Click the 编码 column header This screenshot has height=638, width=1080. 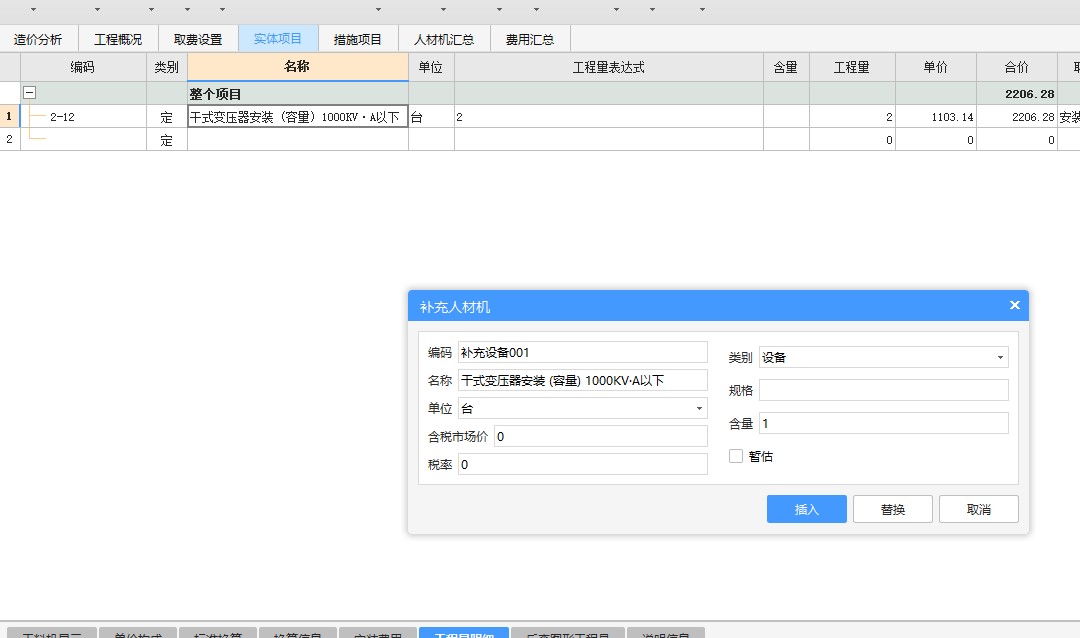[83, 67]
